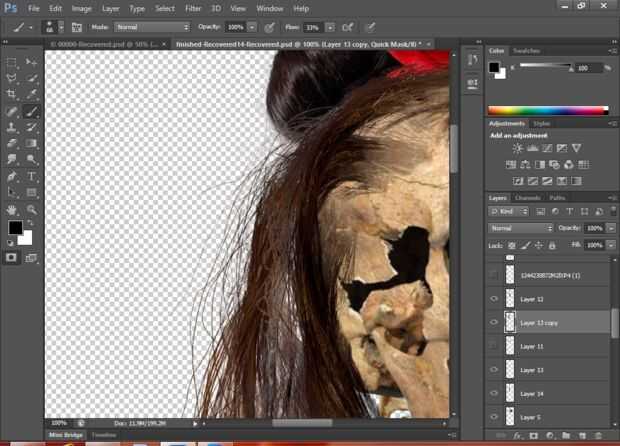The width and height of the screenshot is (620, 446).
Task: Click the foreground color swatch in toolbox
Action: [15, 227]
